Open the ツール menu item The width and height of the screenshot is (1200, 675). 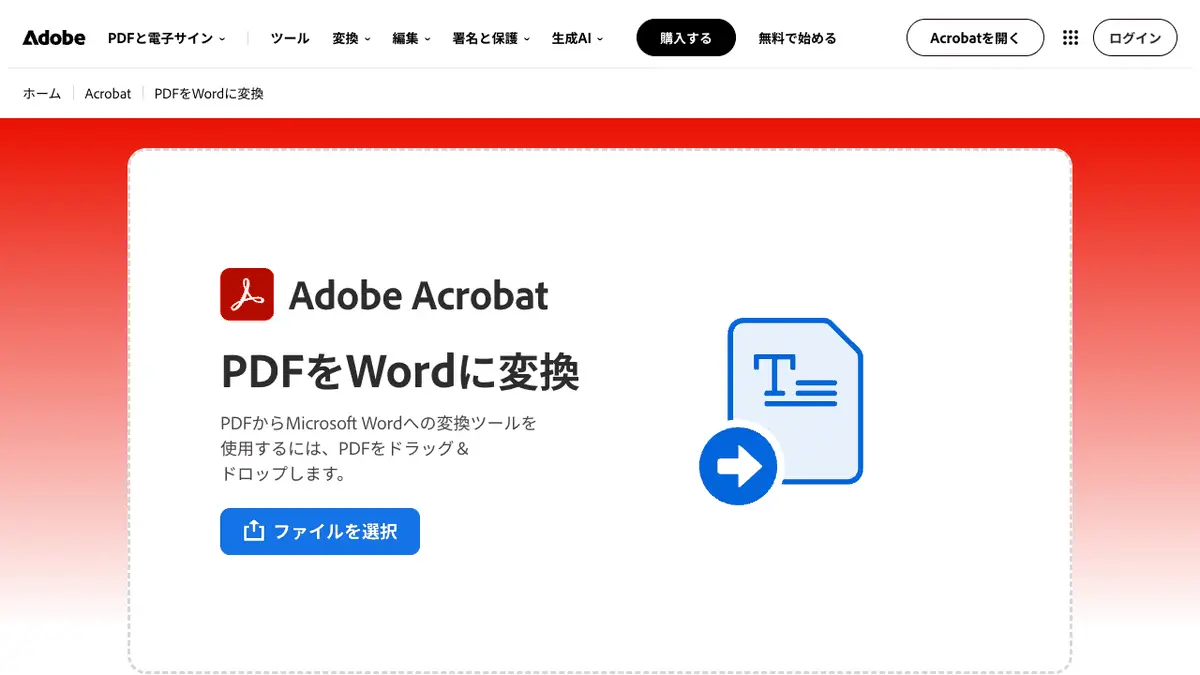[290, 38]
